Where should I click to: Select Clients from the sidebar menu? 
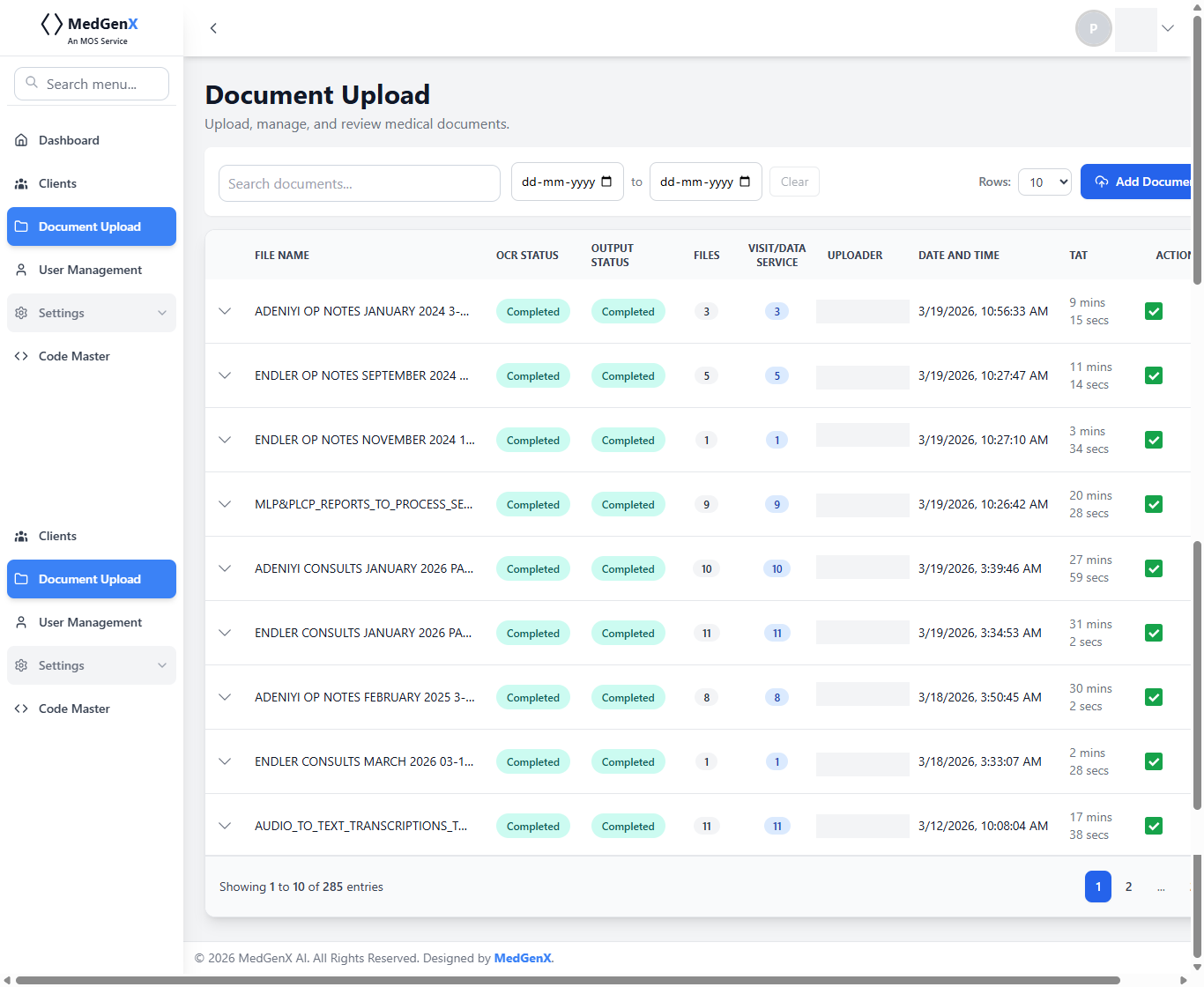[57, 183]
